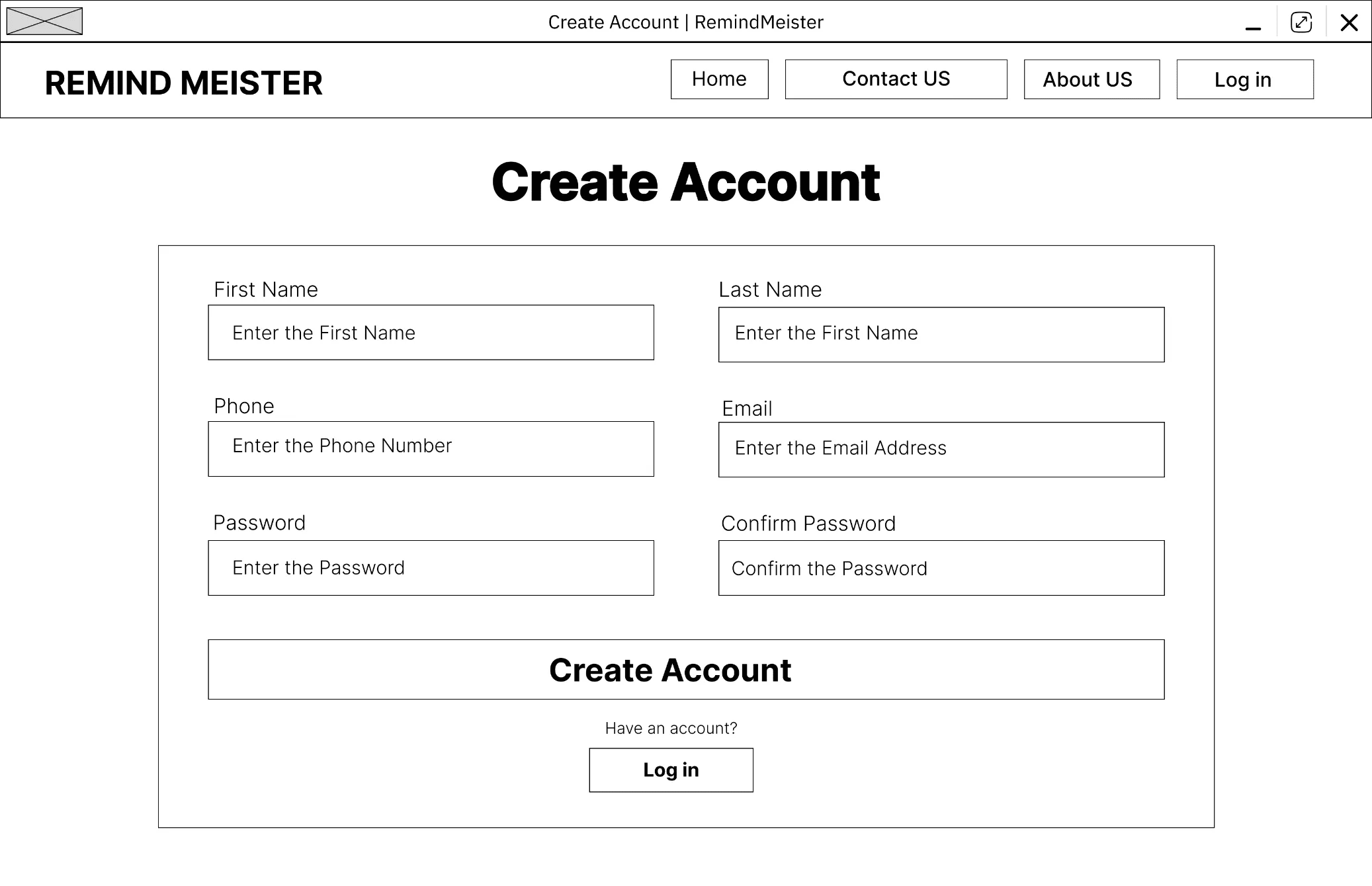
Task: Click the REMIND MEISTER brand title
Action: click(x=183, y=83)
